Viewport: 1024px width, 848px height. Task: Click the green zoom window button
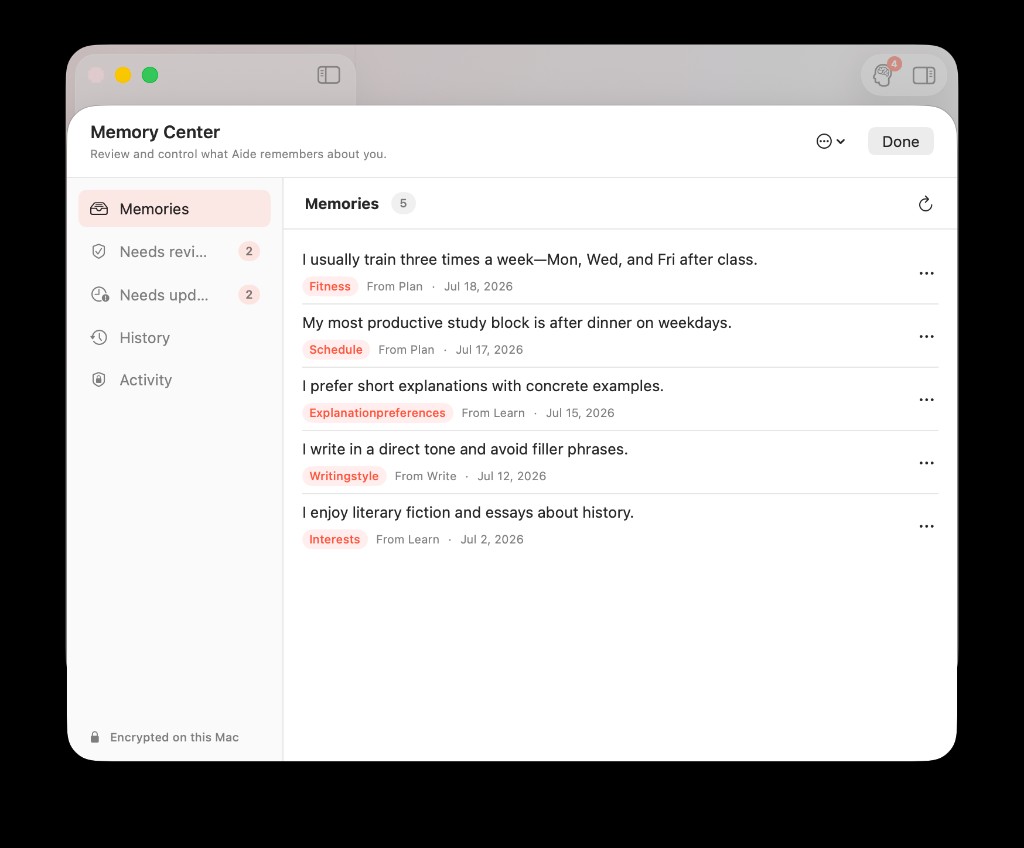point(150,75)
